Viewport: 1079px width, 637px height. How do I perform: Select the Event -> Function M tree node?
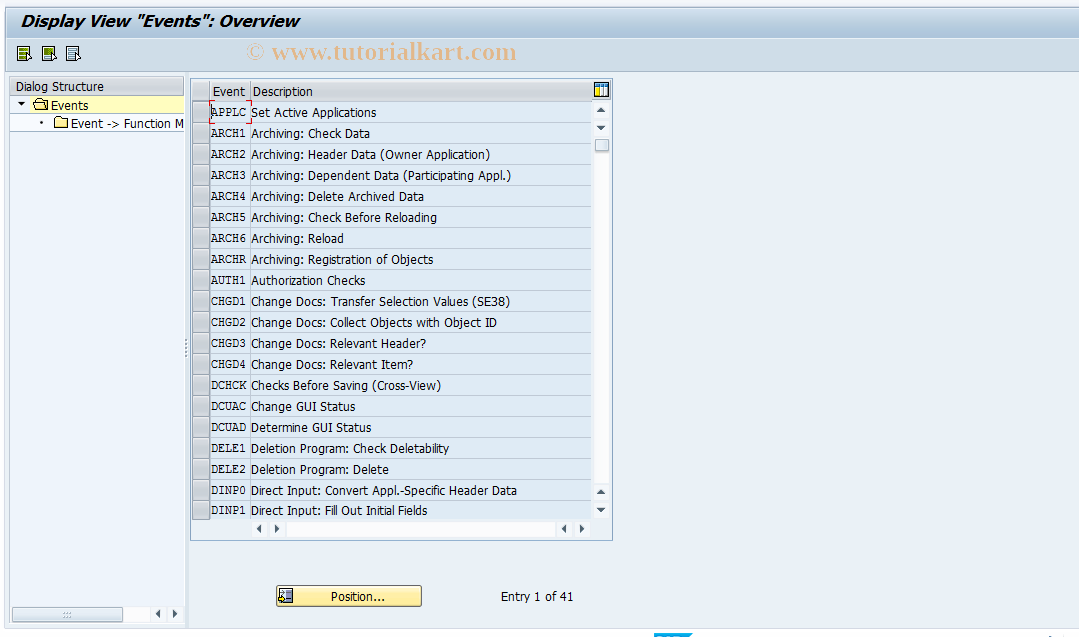(x=127, y=123)
